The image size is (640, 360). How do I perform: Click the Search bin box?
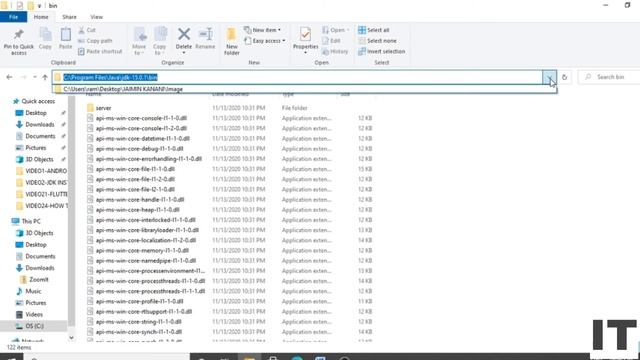(609, 77)
